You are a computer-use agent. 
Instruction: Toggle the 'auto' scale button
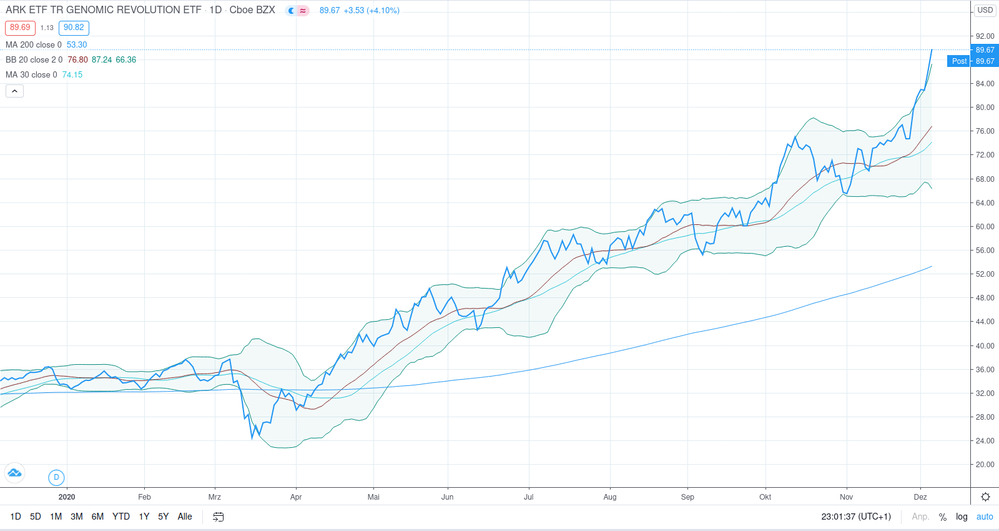coord(985,517)
